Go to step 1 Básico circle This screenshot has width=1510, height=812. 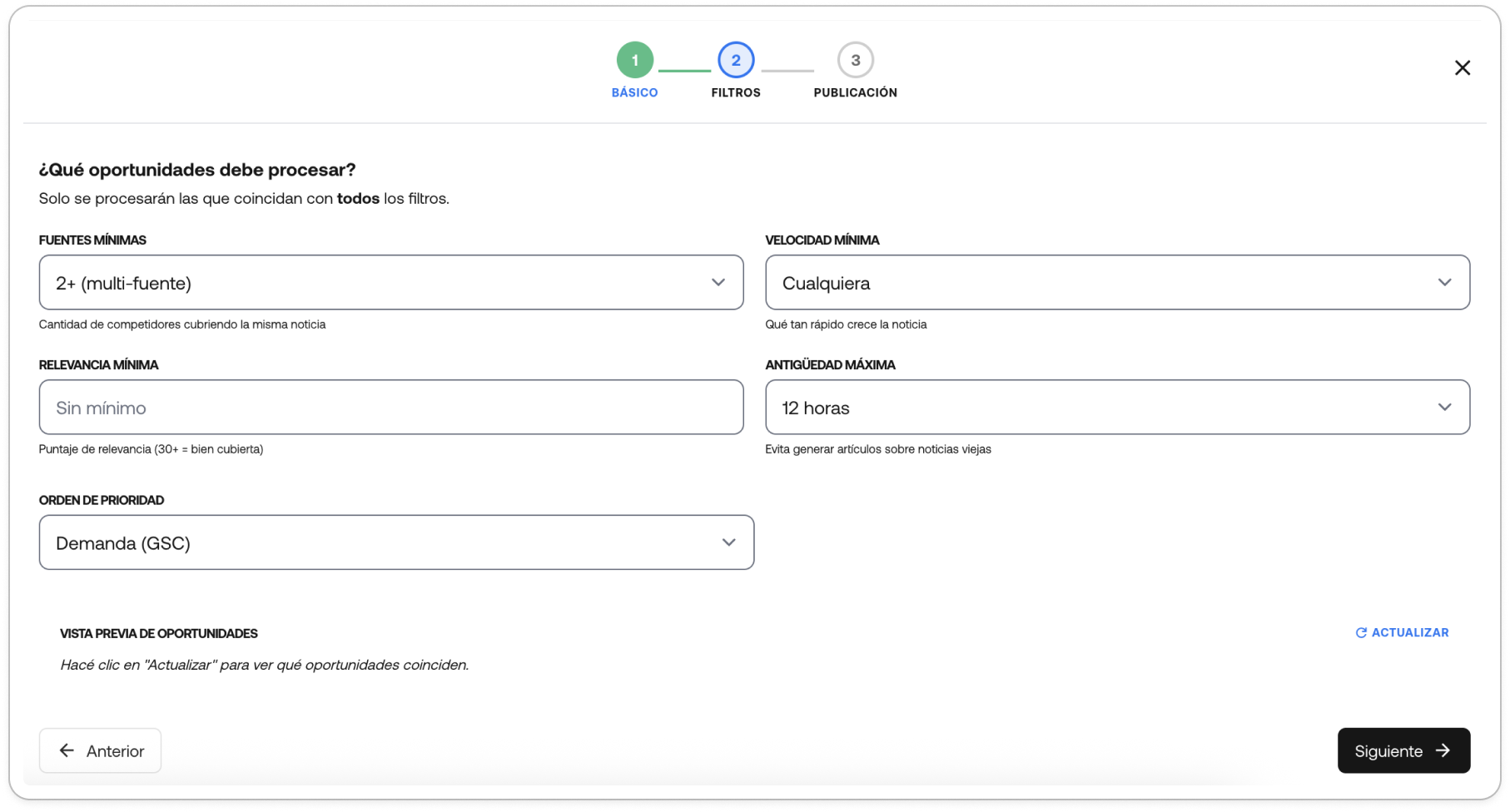click(x=635, y=60)
